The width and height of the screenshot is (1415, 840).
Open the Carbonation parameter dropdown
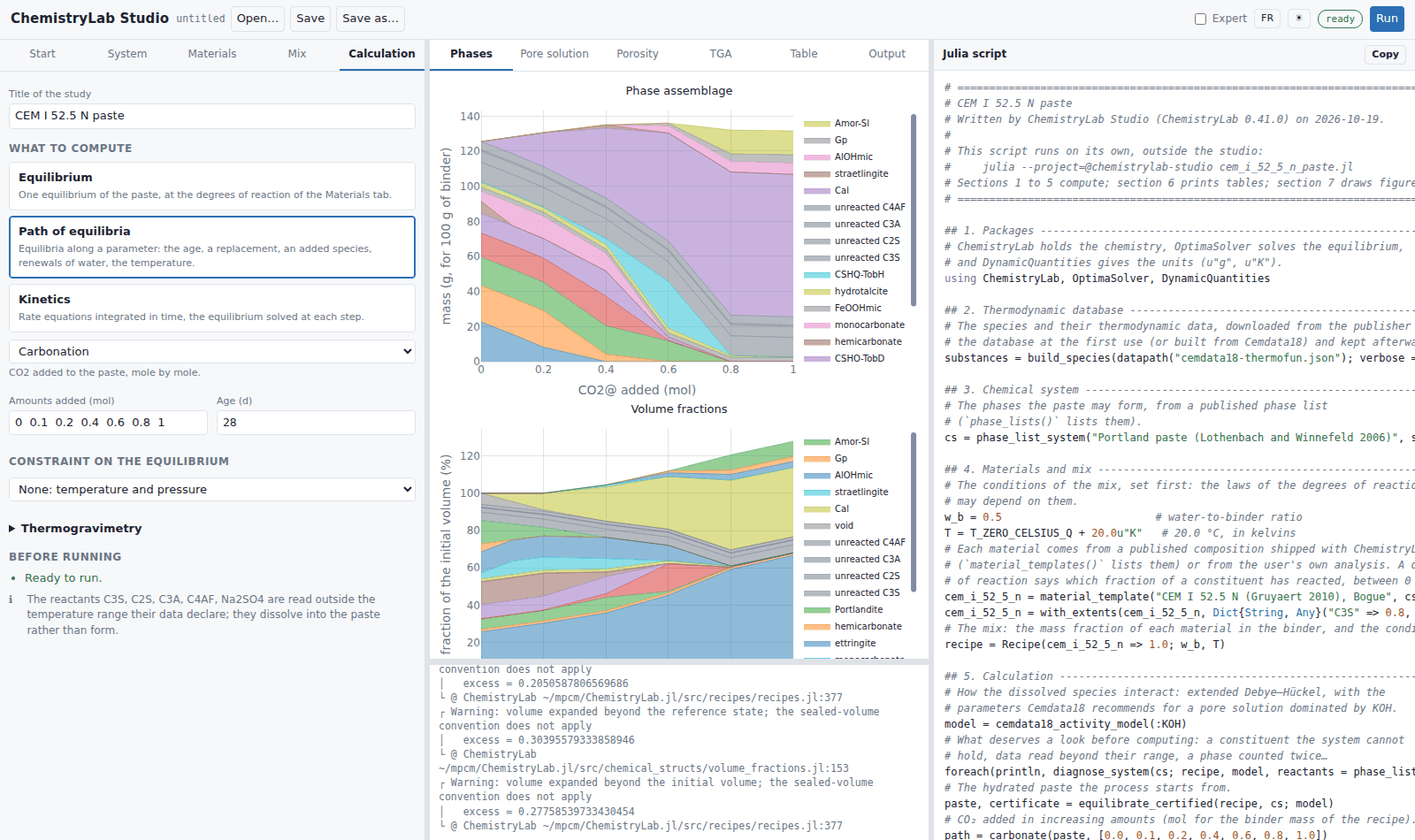[x=212, y=351]
